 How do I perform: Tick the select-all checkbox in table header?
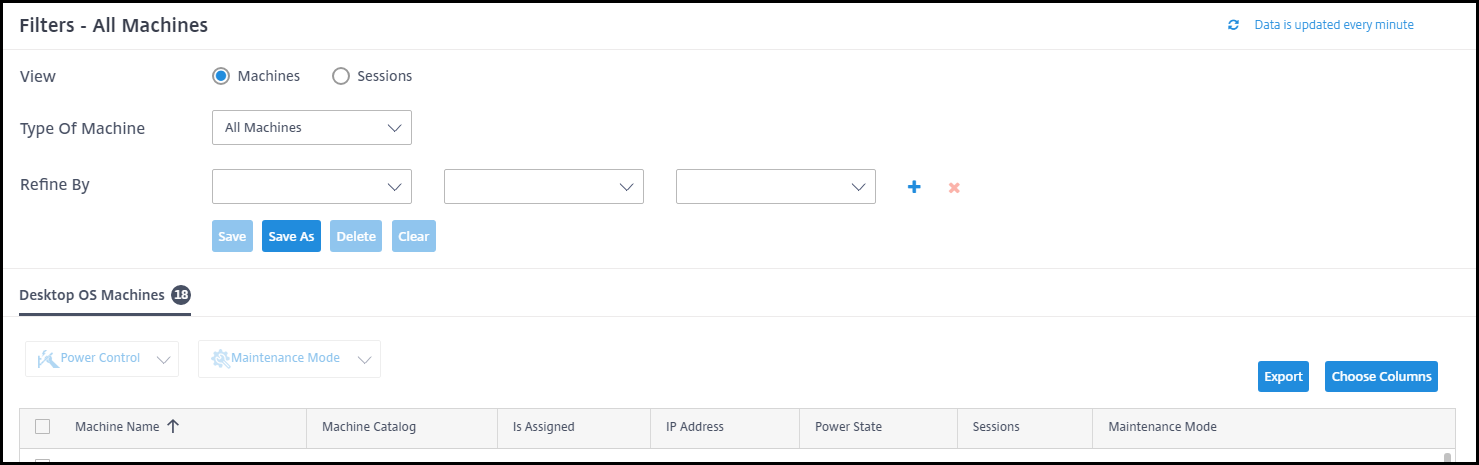point(42,426)
